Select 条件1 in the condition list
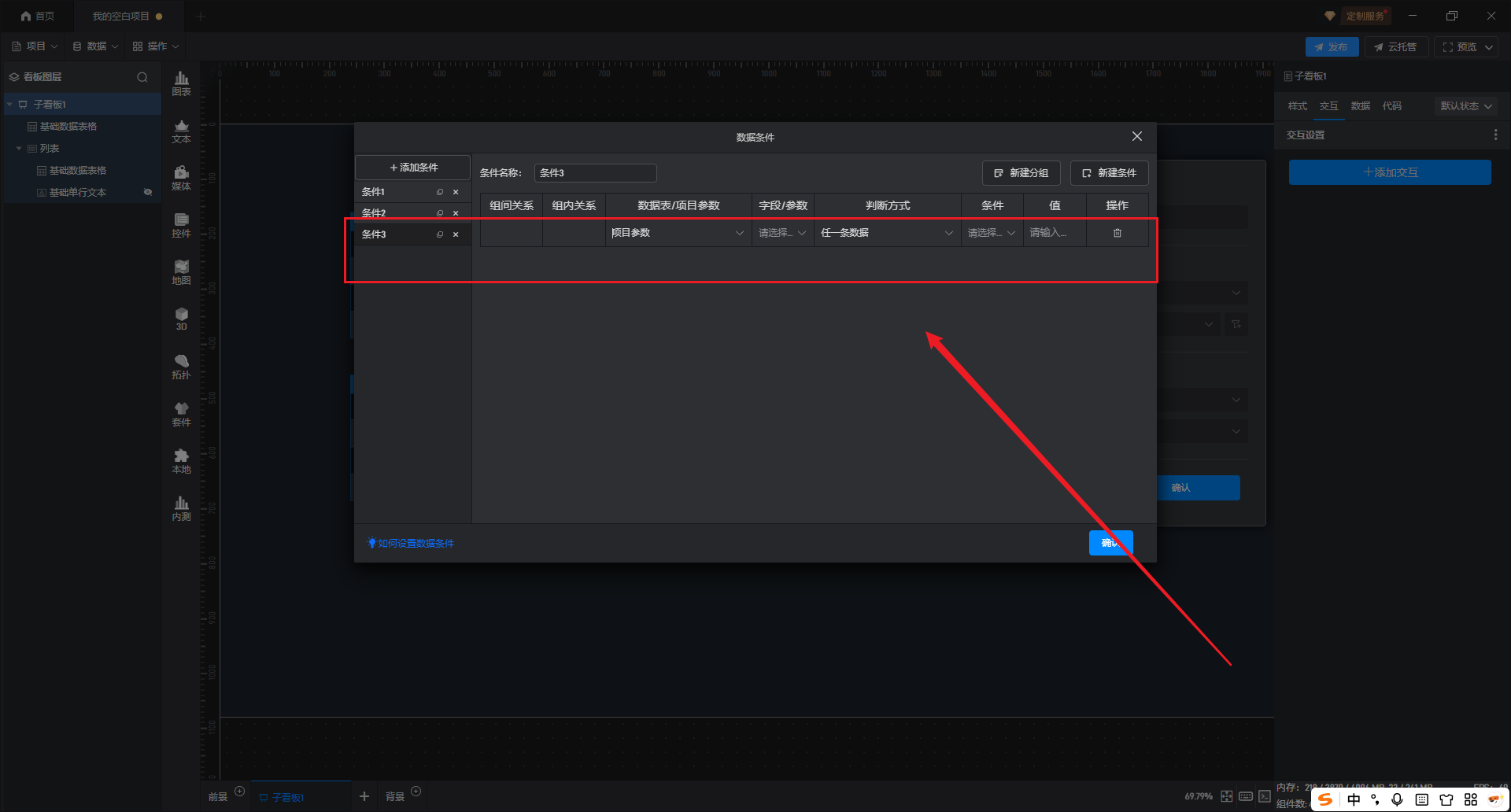The height and width of the screenshot is (812, 1511). [393, 192]
